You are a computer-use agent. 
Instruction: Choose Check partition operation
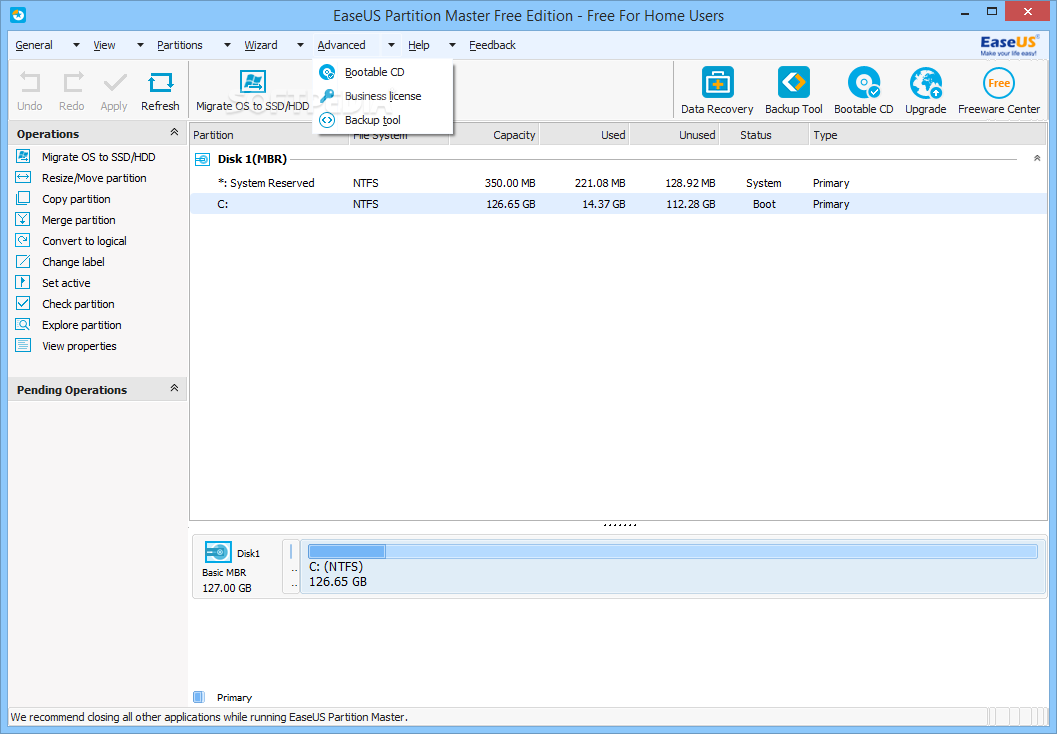[78, 304]
